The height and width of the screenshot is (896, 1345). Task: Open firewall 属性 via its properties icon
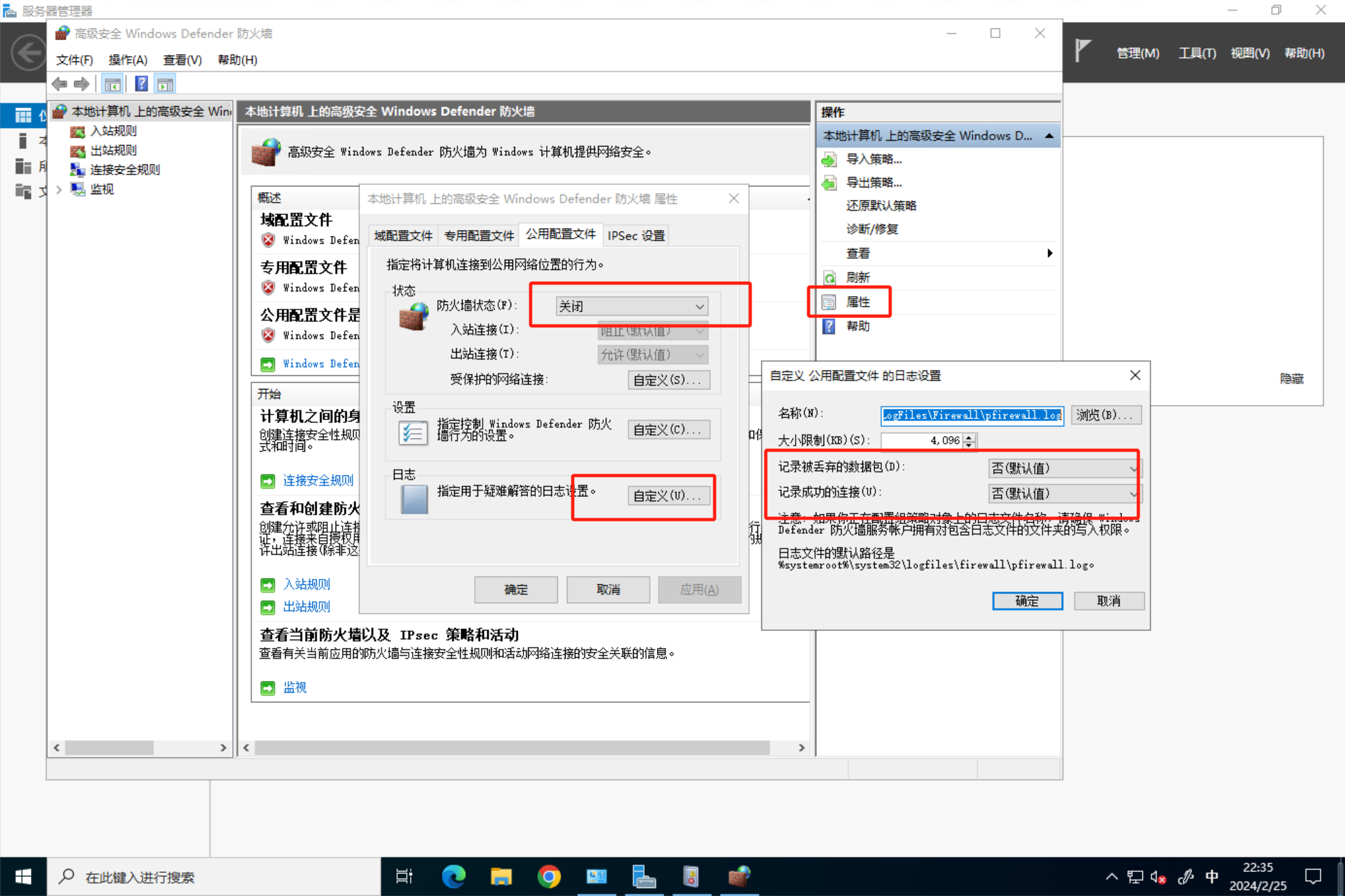[830, 301]
